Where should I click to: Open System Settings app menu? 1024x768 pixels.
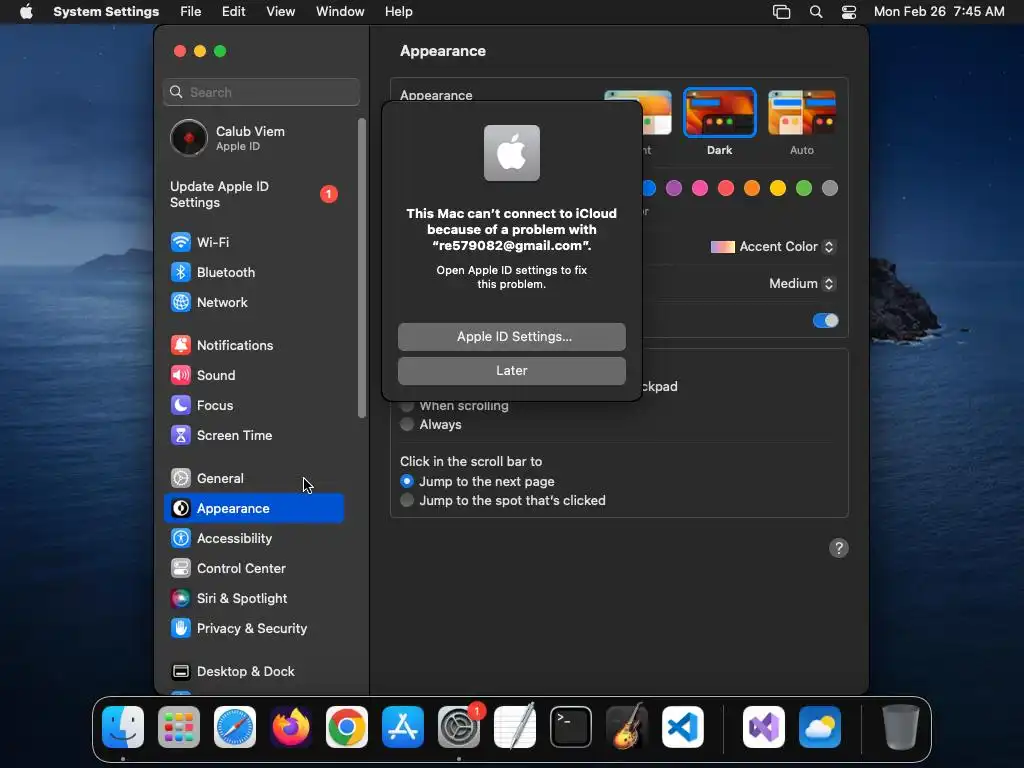(x=106, y=12)
